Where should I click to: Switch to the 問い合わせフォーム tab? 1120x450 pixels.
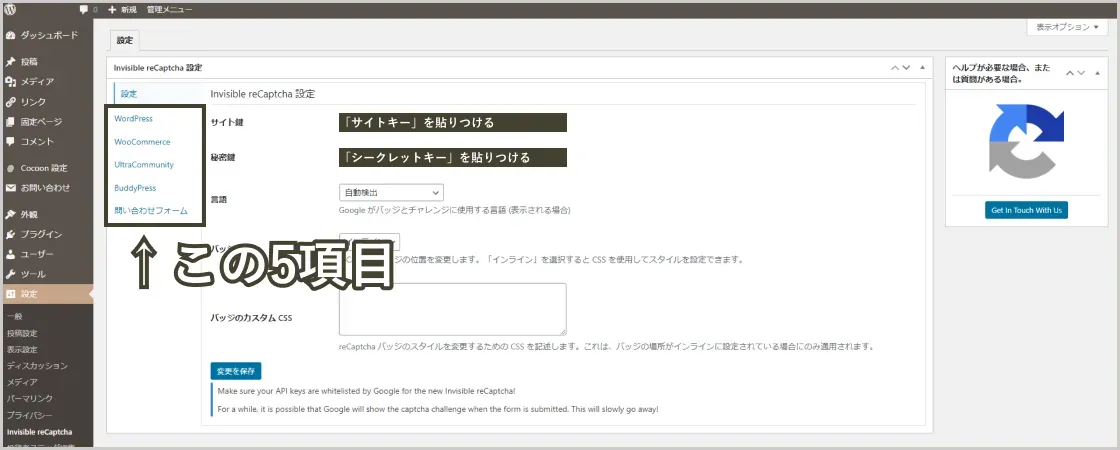coord(151,211)
